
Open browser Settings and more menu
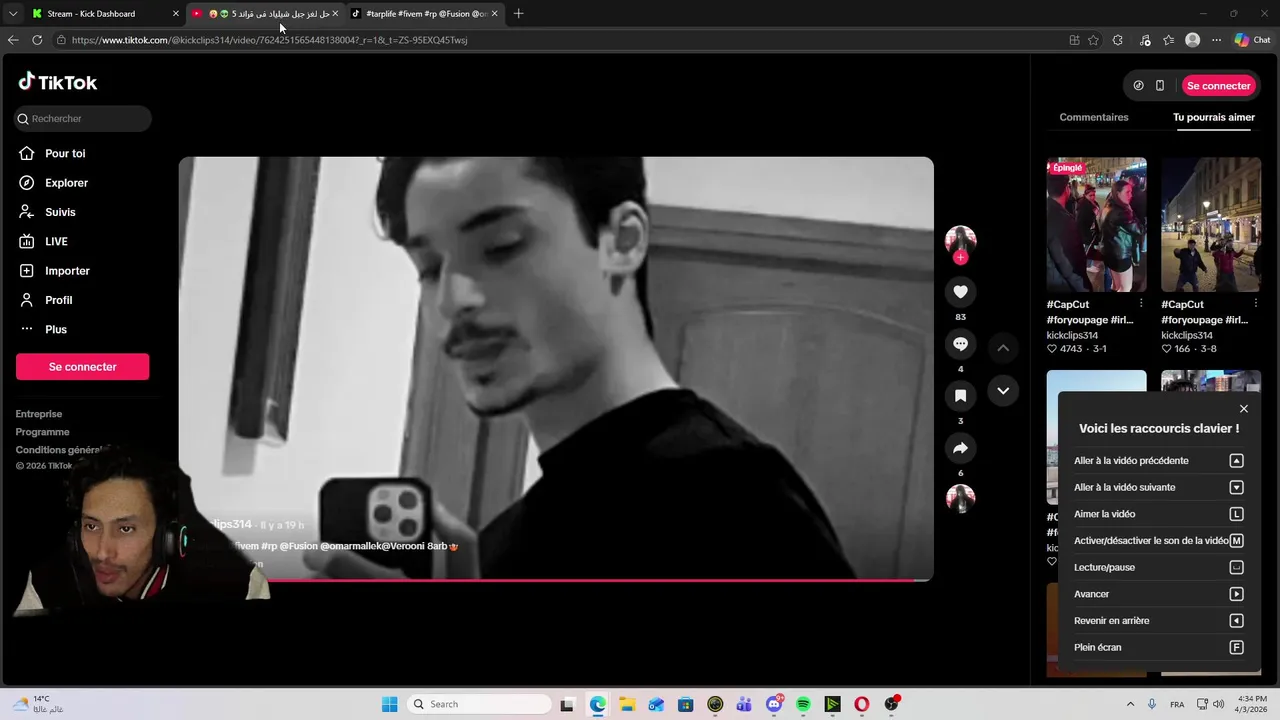[1216, 40]
